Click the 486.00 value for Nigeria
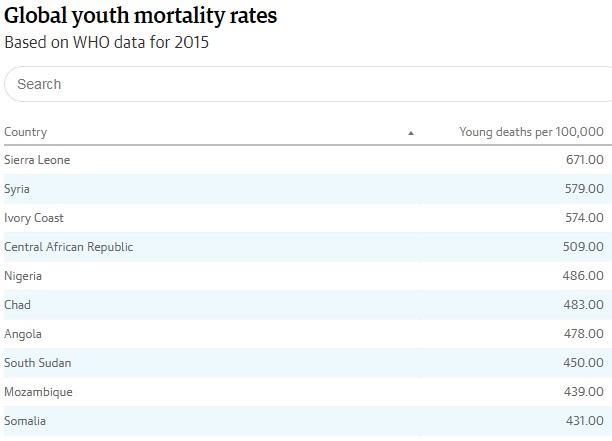 (x=584, y=276)
